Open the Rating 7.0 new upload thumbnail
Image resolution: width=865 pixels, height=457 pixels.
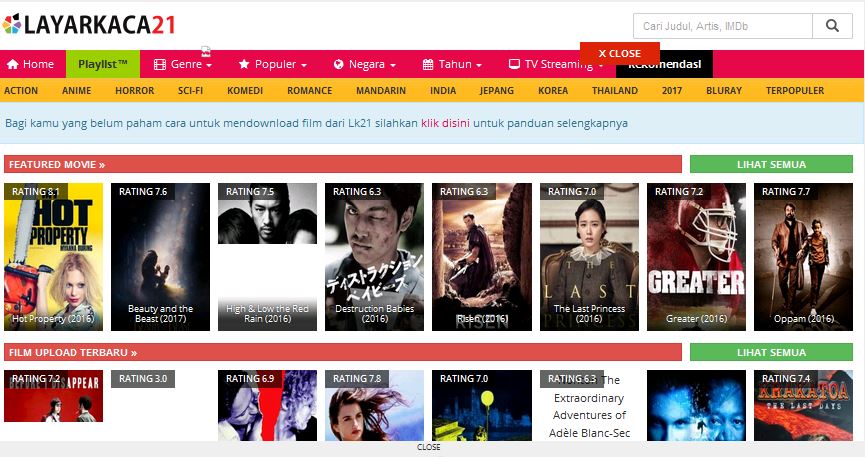(482, 406)
